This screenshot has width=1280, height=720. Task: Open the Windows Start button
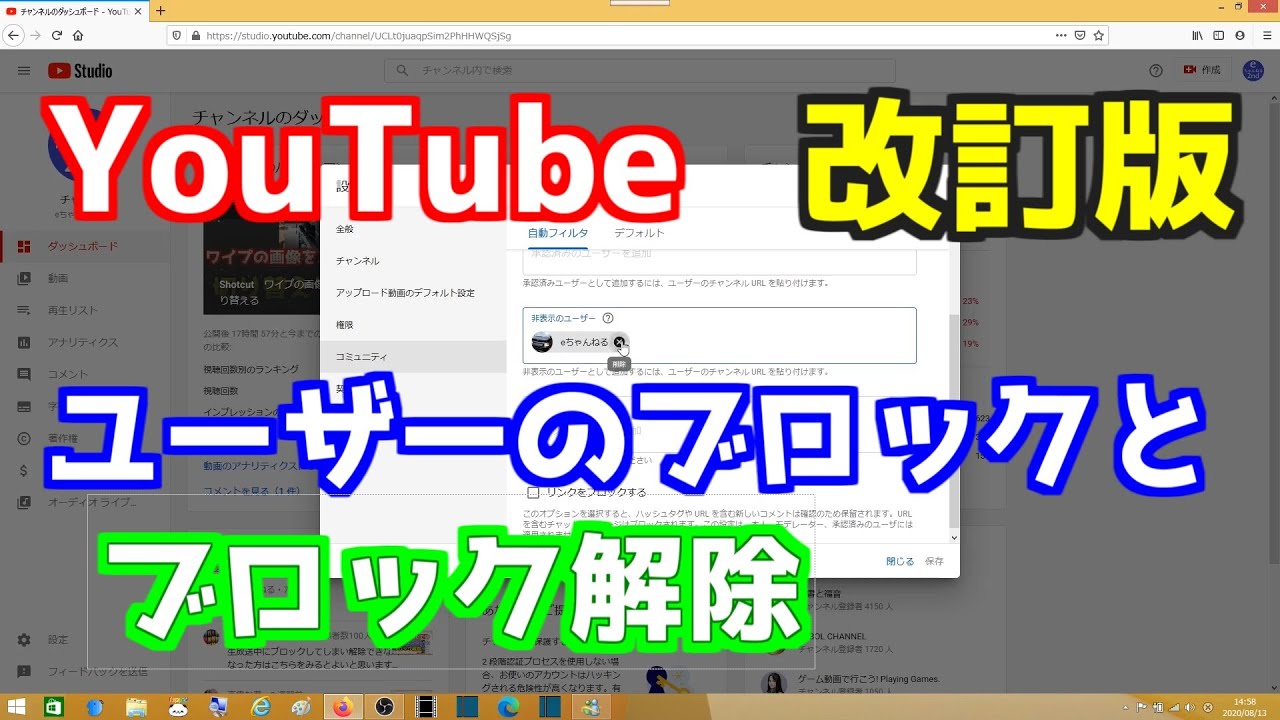point(17,707)
